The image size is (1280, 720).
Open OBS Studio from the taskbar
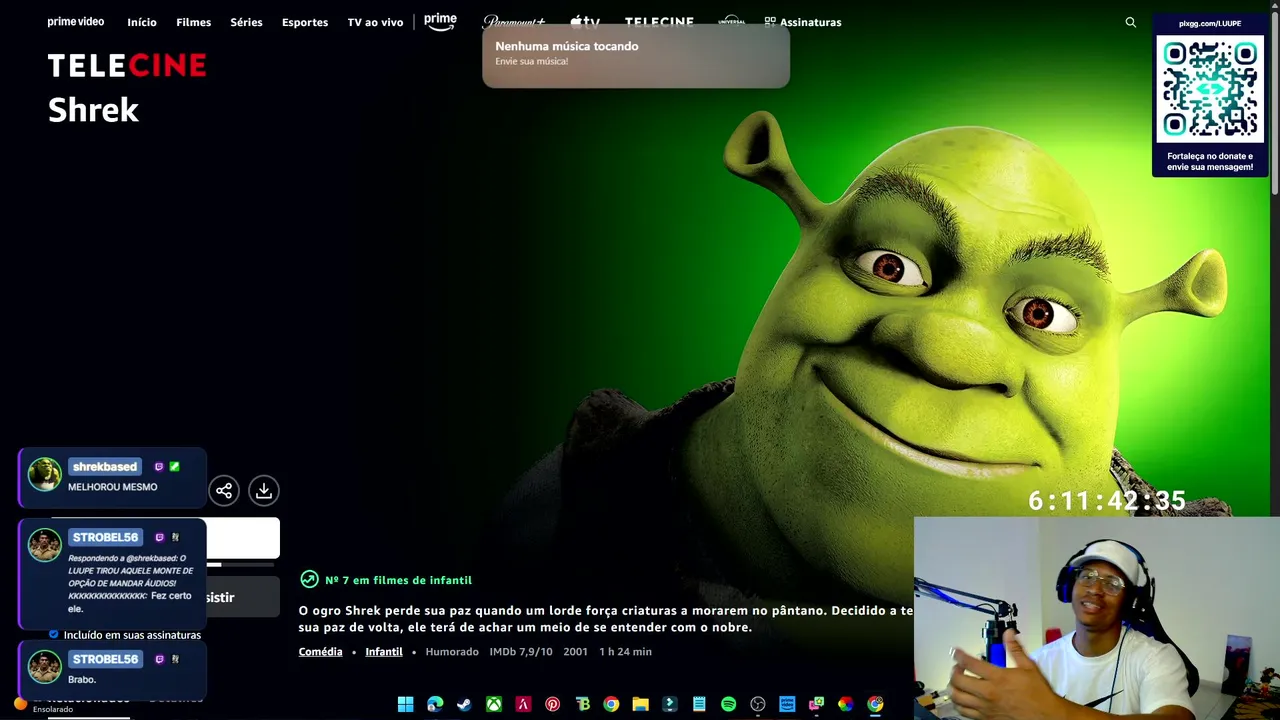(758, 704)
